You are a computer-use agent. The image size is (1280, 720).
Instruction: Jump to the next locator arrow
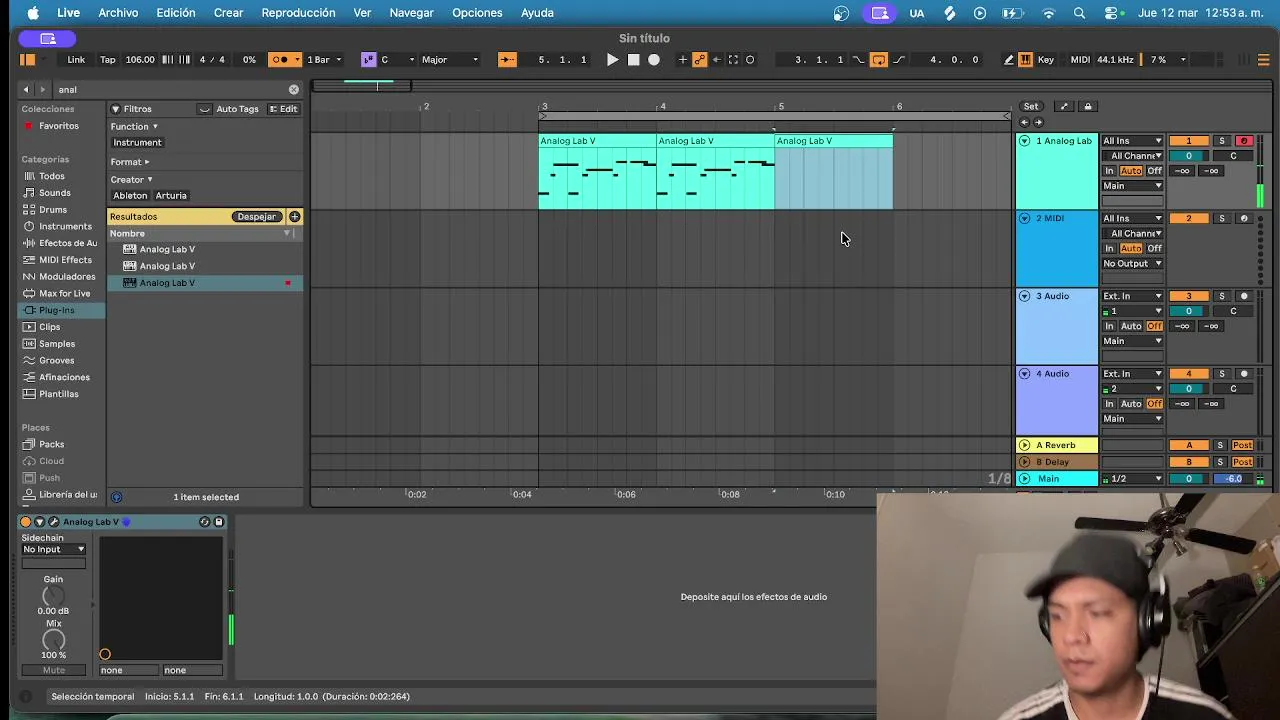[x=1038, y=122]
